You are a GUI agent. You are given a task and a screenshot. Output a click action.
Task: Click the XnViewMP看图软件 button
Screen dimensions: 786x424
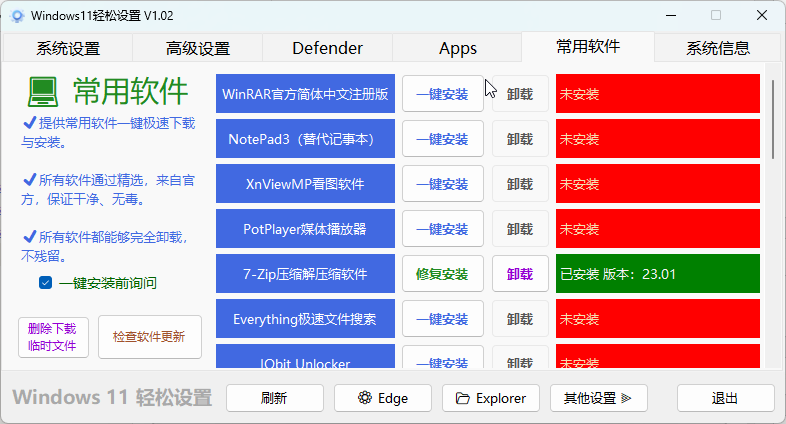point(305,184)
